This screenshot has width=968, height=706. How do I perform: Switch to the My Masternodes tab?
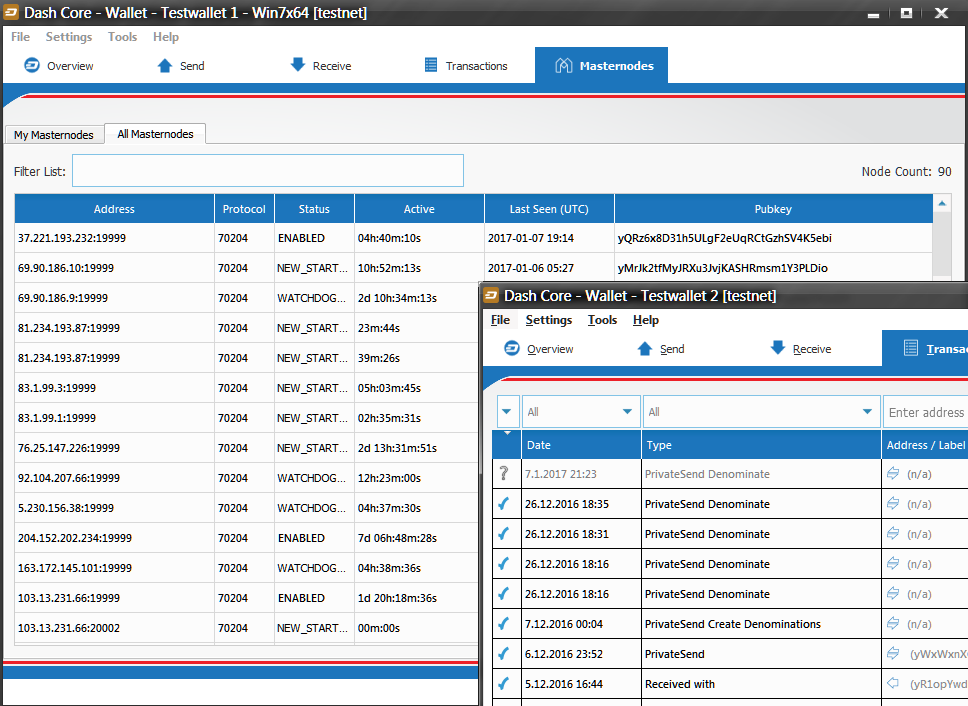[x=54, y=135]
